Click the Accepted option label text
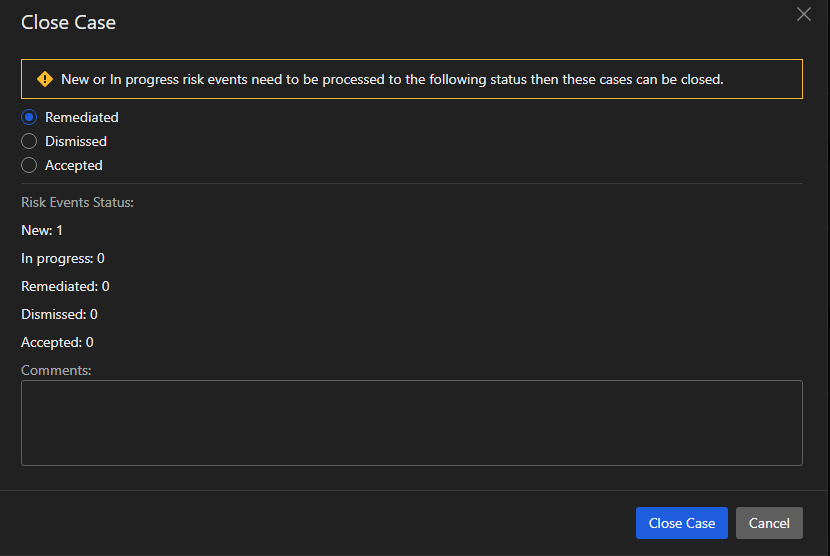This screenshot has height=556, width=830. pos(74,165)
